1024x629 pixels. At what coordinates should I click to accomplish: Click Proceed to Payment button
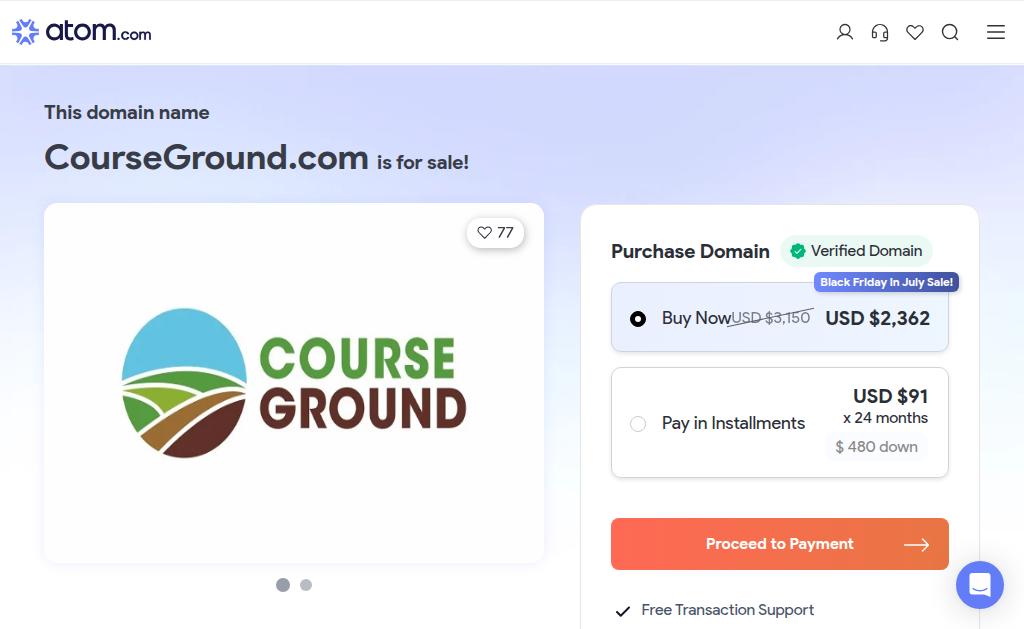click(x=780, y=544)
